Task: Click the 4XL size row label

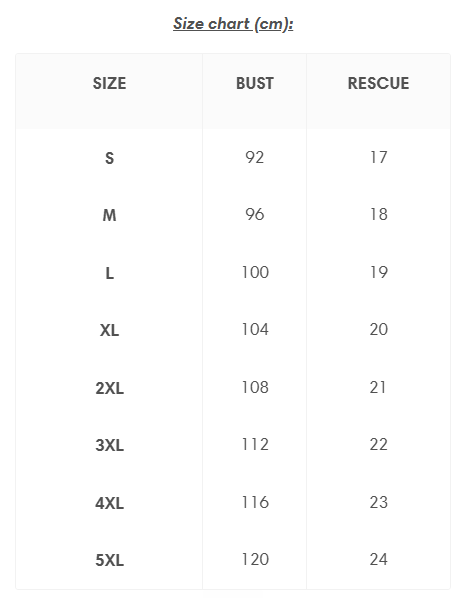Action: [x=109, y=503]
